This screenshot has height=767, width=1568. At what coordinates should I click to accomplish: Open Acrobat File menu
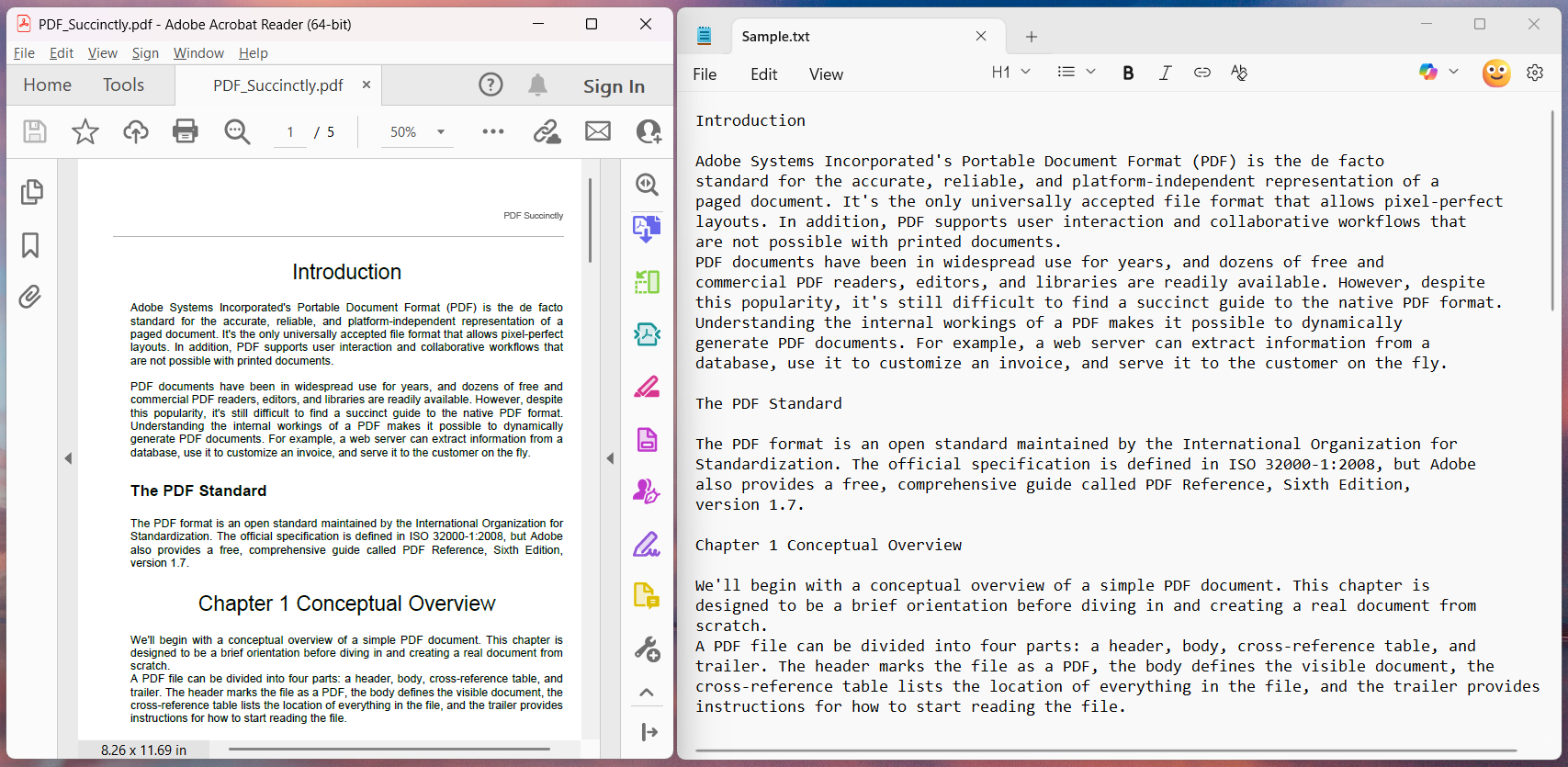(24, 53)
